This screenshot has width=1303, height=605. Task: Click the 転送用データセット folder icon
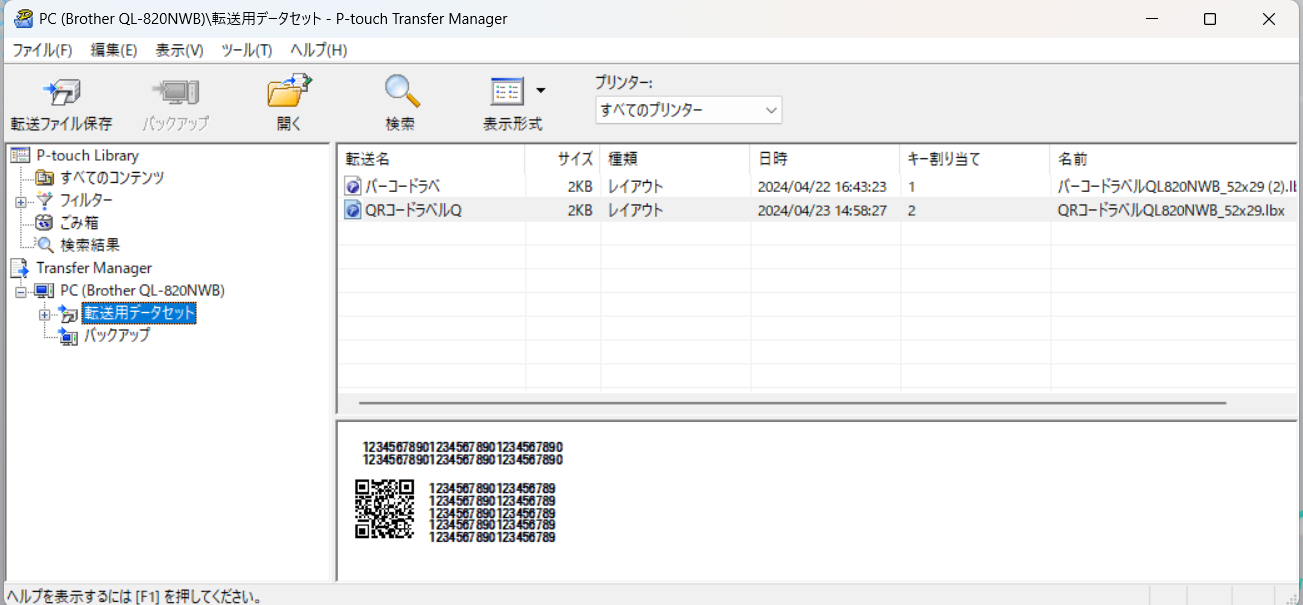68,314
